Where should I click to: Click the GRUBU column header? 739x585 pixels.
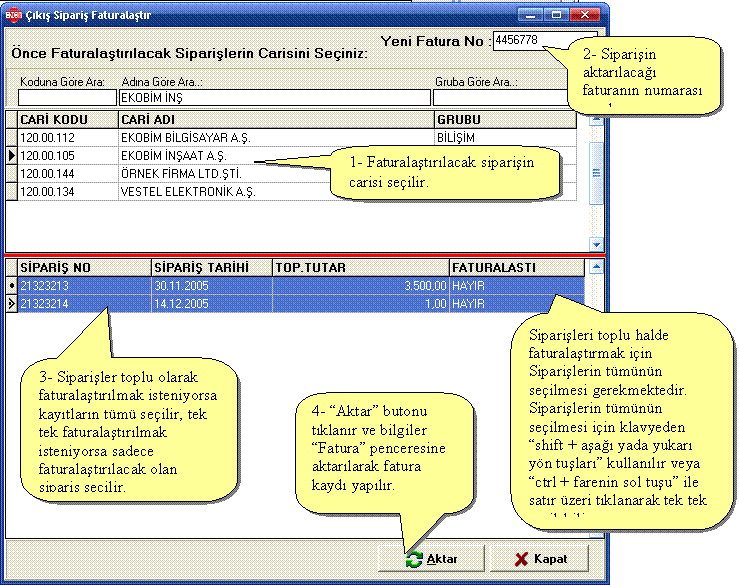505,119
